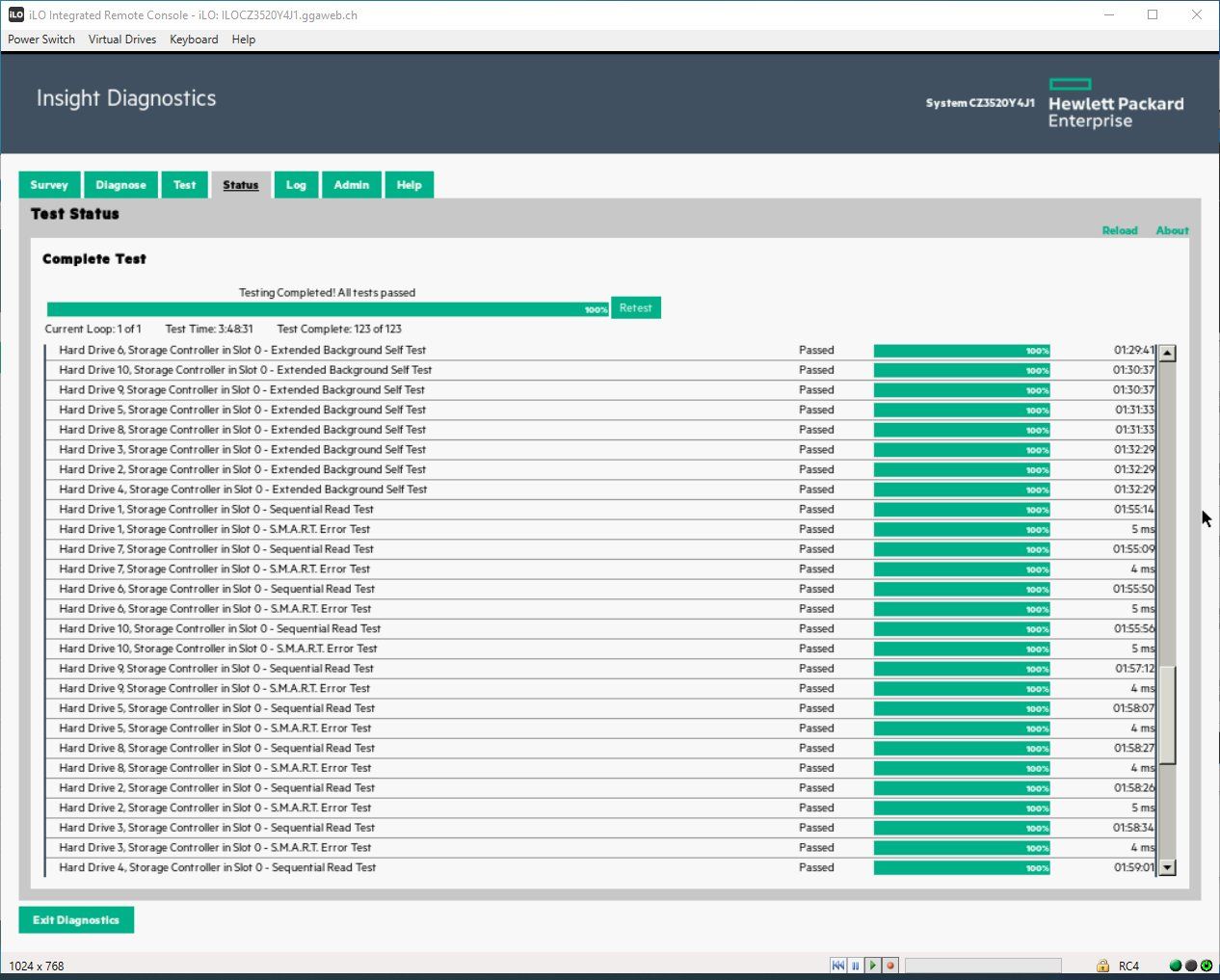
Task: Click Hard Drive 4 Sequential Read Test row
Action: pos(601,868)
